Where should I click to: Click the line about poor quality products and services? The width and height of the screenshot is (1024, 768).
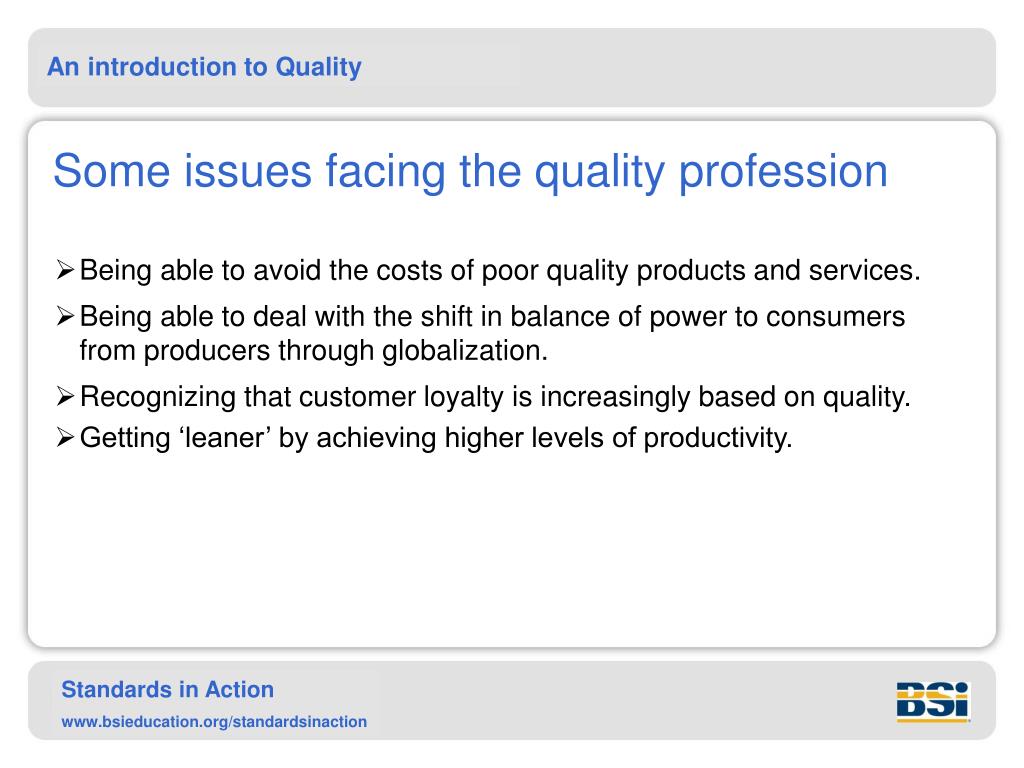(500, 270)
